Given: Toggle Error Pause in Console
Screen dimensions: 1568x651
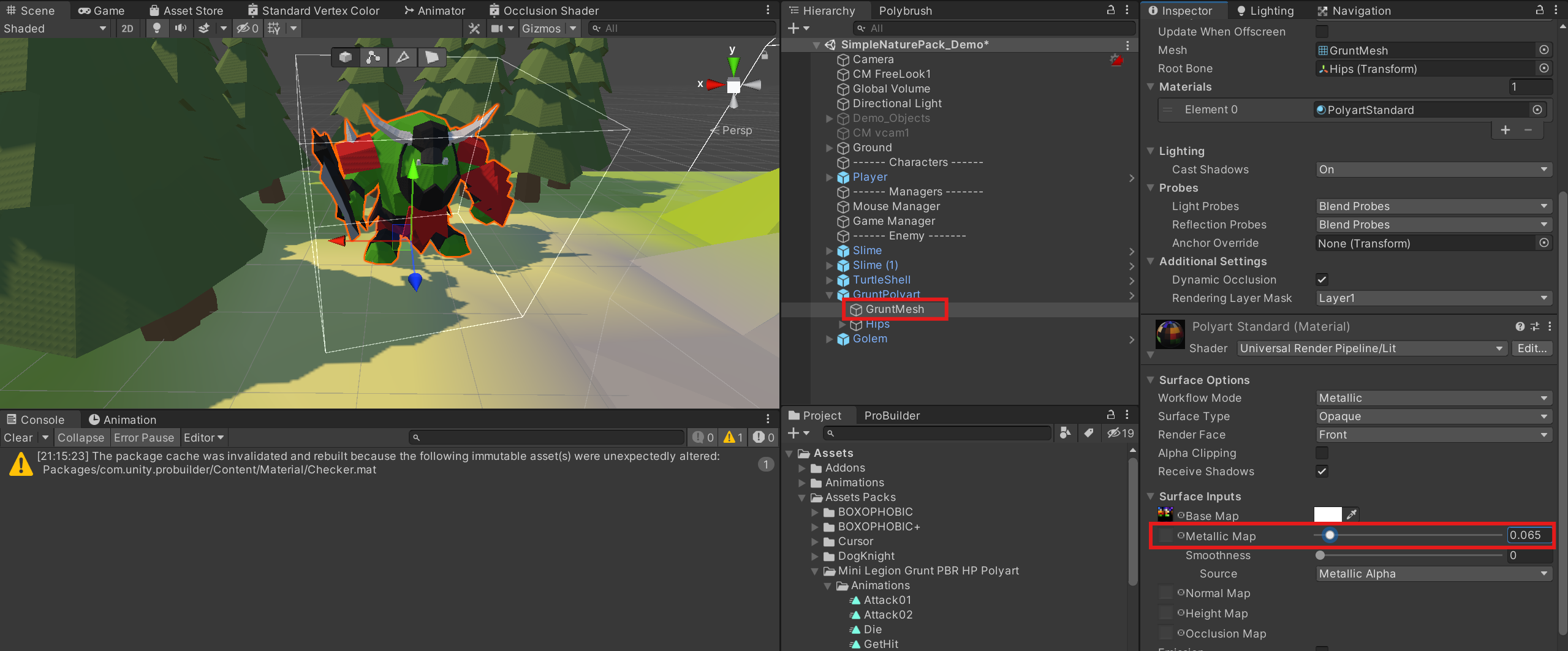Looking at the screenshot, I should tap(144, 437).
